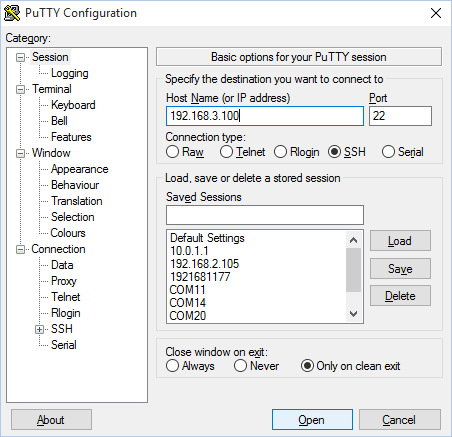Click the Open button to connect
The image size is (452, 437).
tap(312, 420)
